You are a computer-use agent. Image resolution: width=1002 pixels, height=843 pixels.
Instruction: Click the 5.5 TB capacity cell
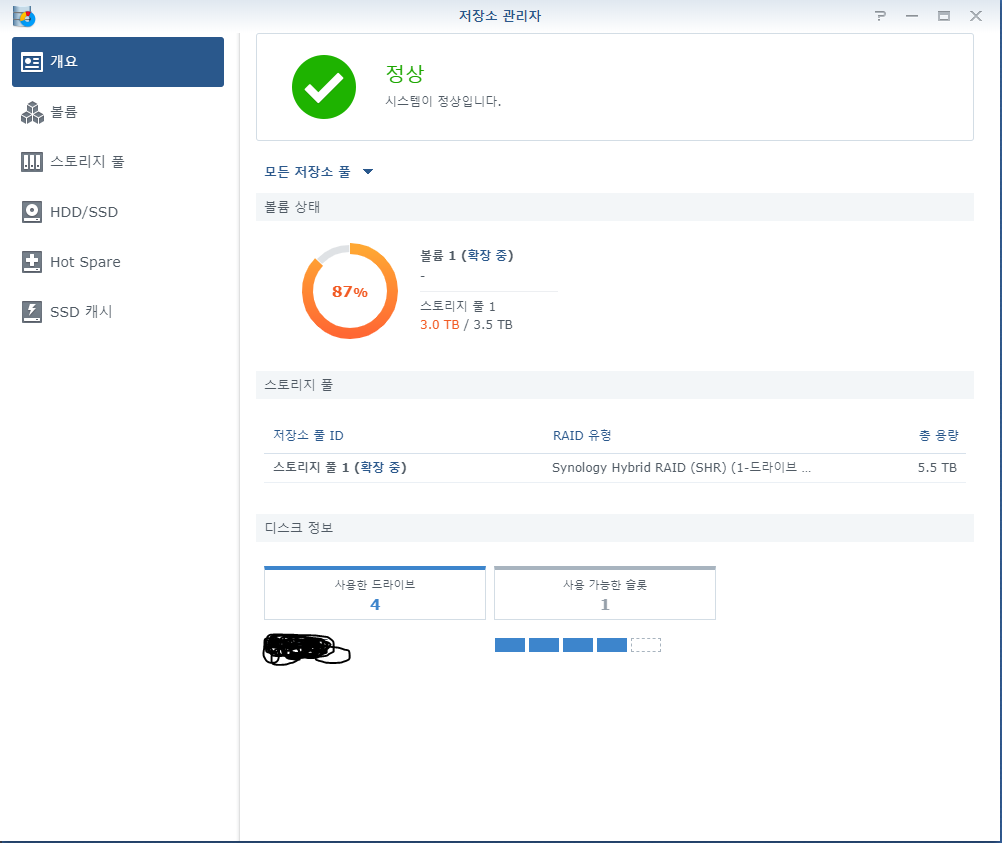click(937, 468)
